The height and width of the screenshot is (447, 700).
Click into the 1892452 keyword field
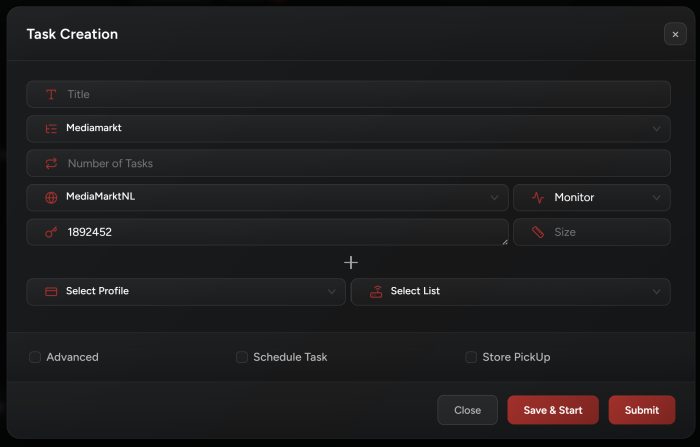267,232
